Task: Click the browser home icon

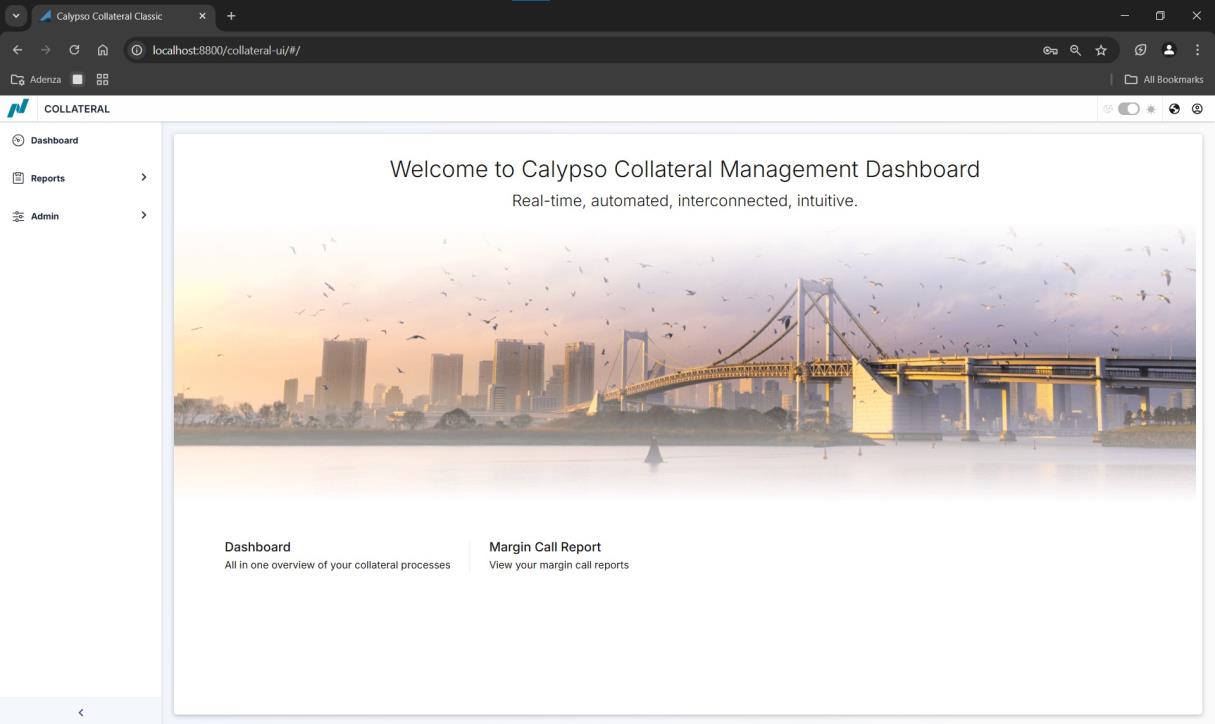Action: click(x=103, y=50)
